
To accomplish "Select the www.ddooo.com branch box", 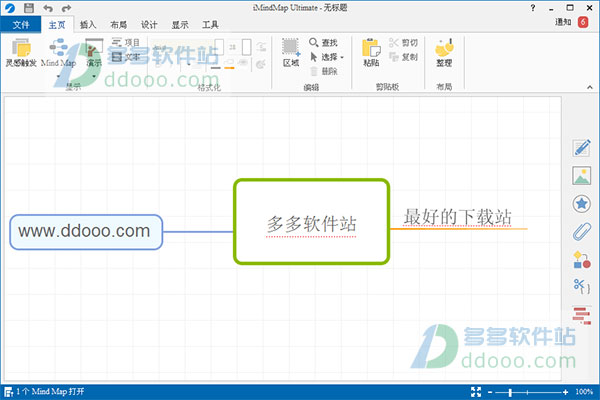I will point(86,232).
